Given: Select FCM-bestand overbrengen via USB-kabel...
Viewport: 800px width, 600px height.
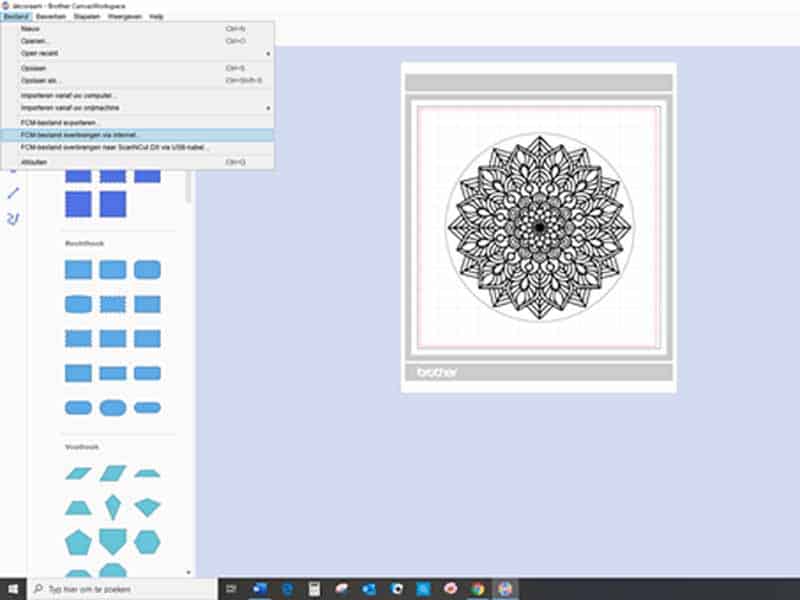Looking at the screenshot, I should tap(137, 147).
